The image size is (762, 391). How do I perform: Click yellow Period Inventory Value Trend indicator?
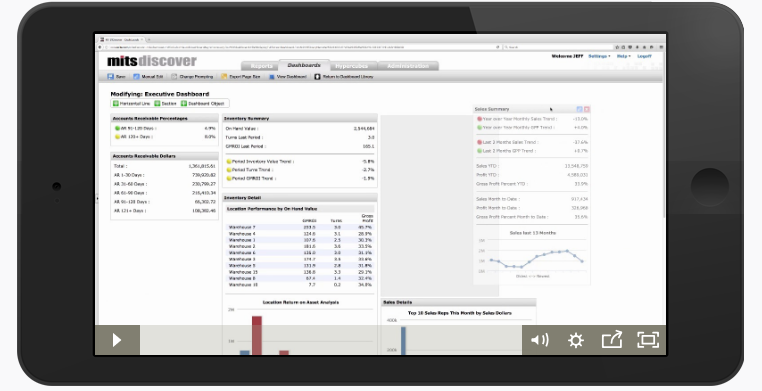pos(228,161)
